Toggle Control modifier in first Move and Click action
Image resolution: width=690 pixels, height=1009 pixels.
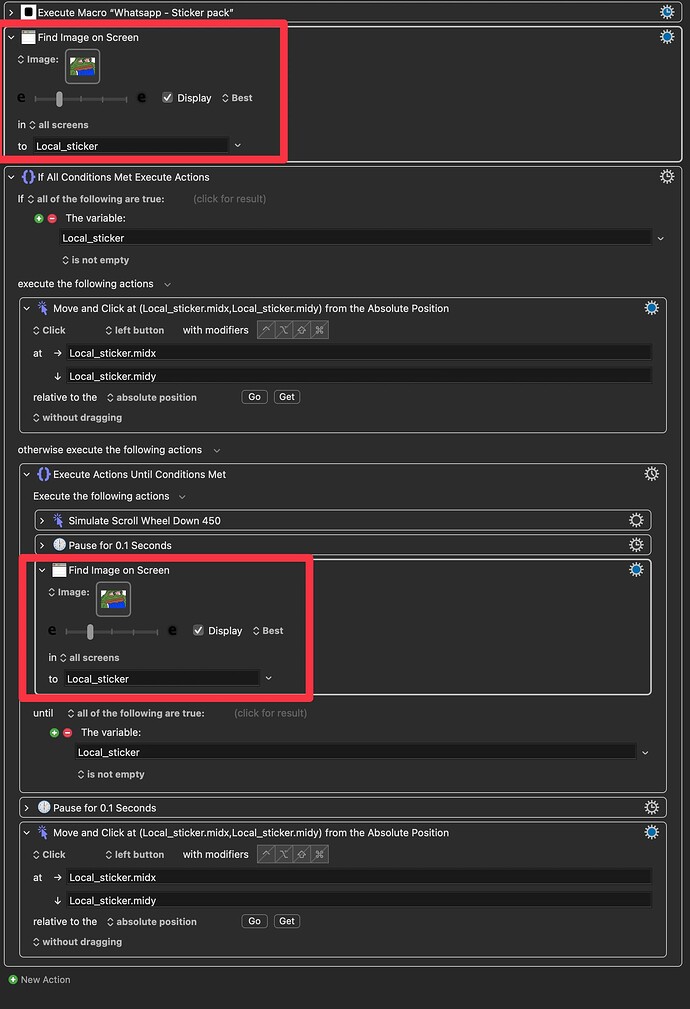pos(267,330)
